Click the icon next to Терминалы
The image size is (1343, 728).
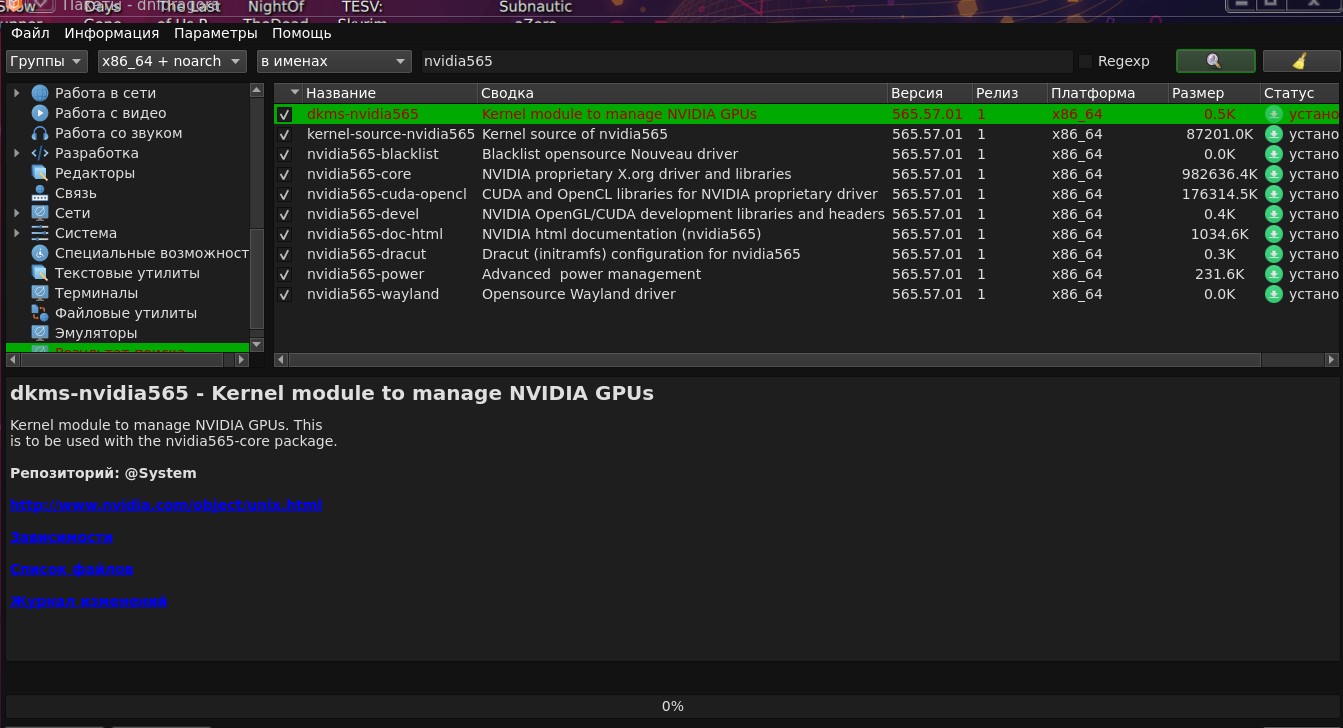click(40, 293)
